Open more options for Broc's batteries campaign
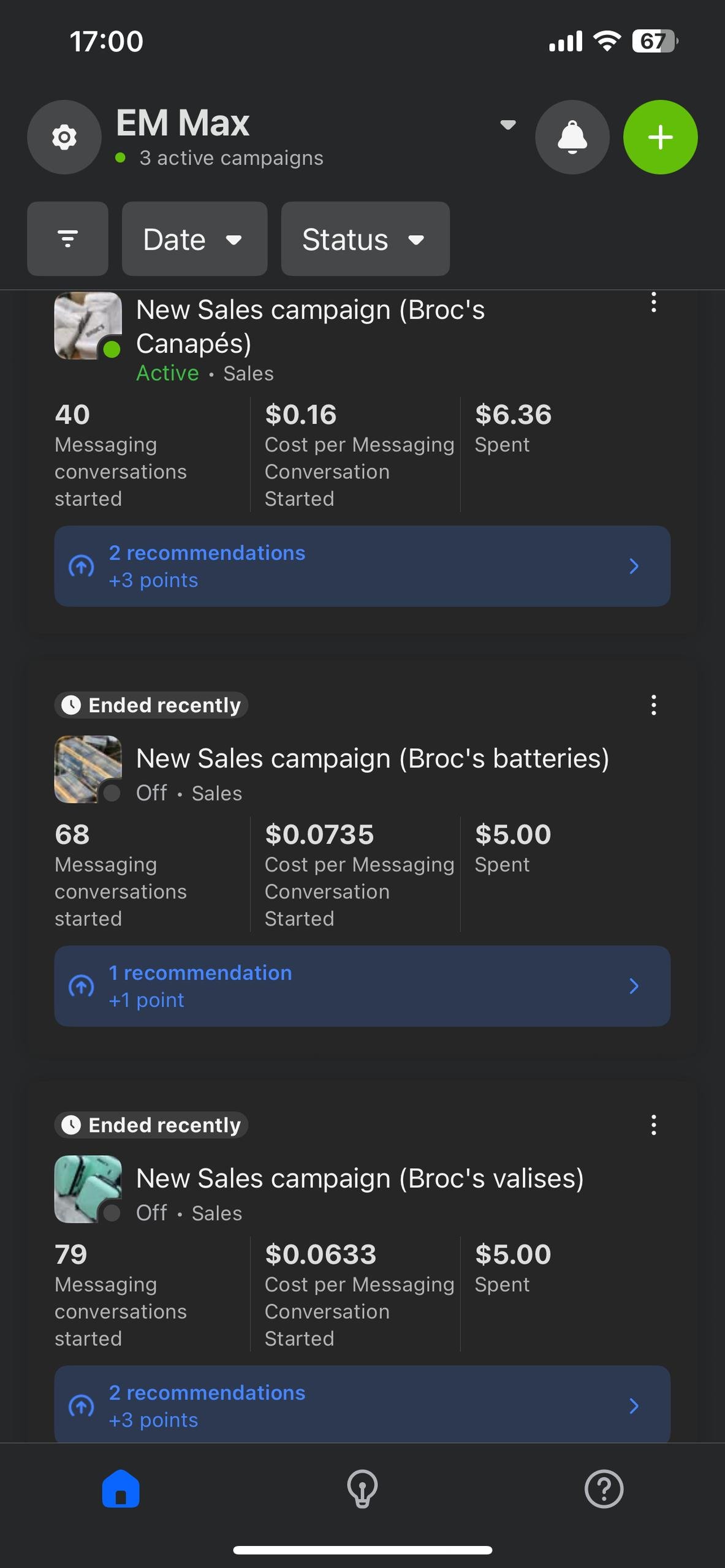The height and width of the screenshot is (1568, 725). 654,705
